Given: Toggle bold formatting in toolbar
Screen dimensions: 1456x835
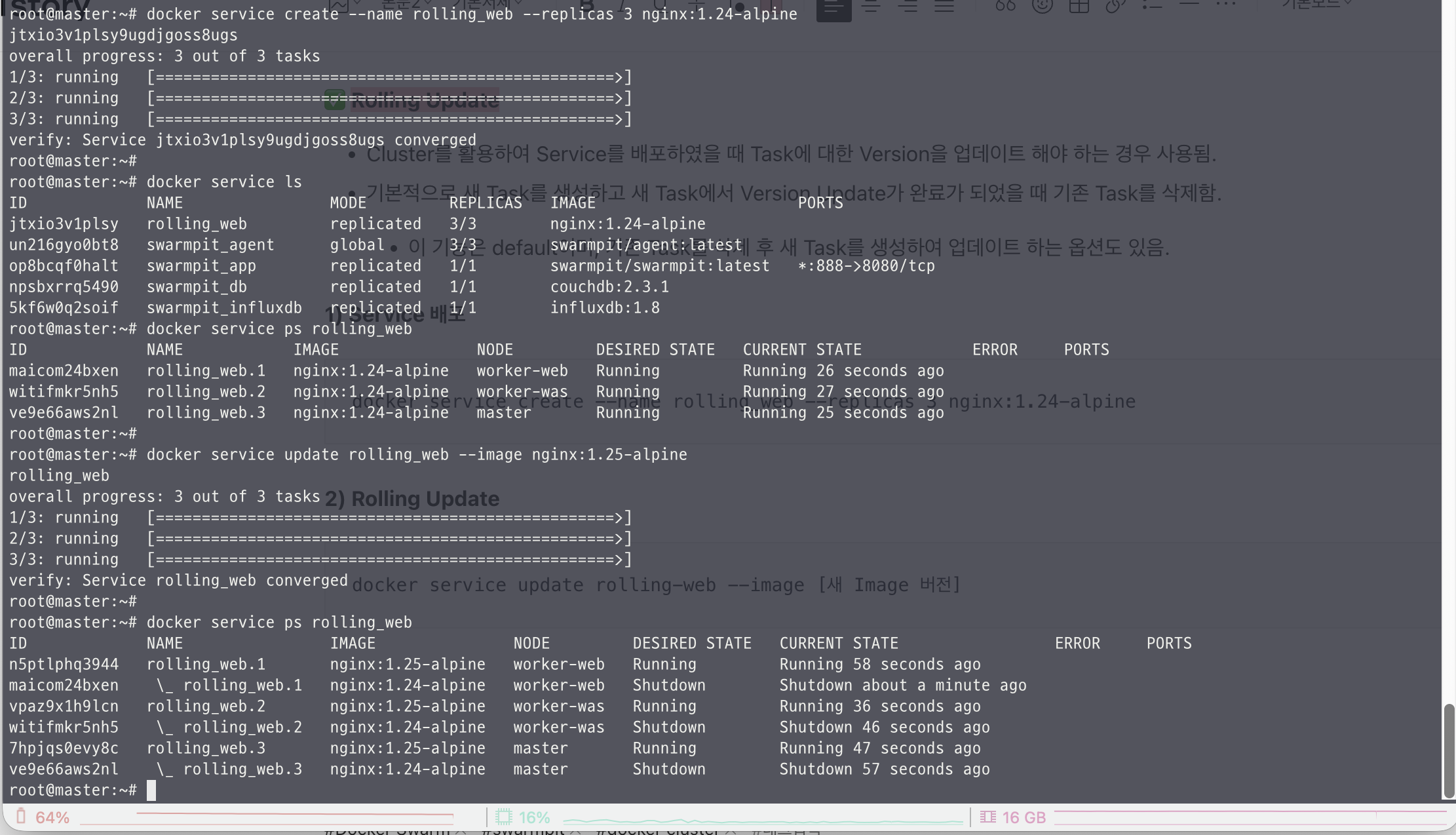Looking at the screenshot, I should point(586,5).
